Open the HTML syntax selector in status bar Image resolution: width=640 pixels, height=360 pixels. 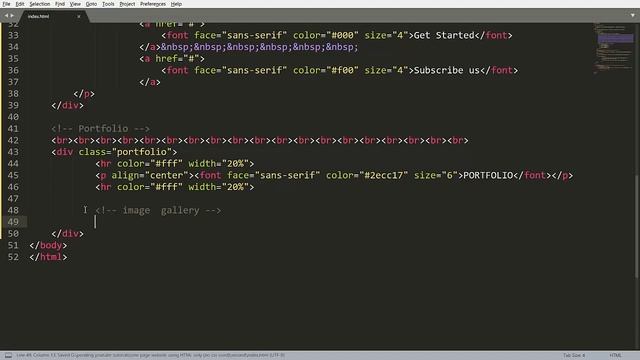615,356
